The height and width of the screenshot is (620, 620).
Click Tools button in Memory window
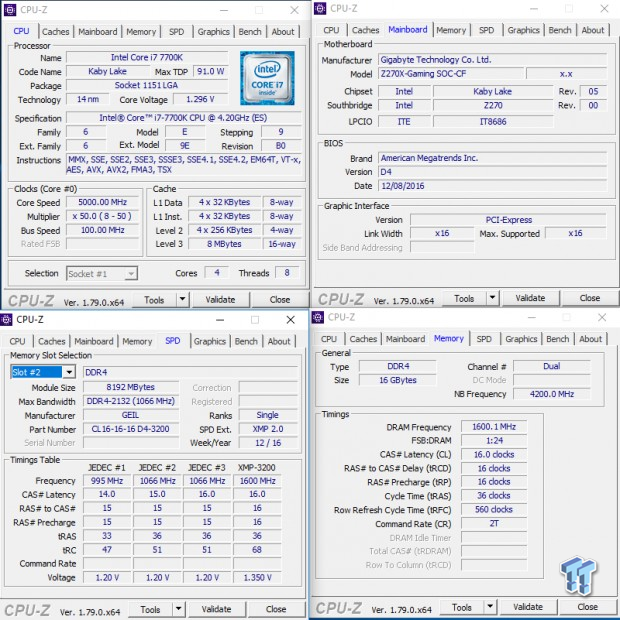[x=462, y=607]
